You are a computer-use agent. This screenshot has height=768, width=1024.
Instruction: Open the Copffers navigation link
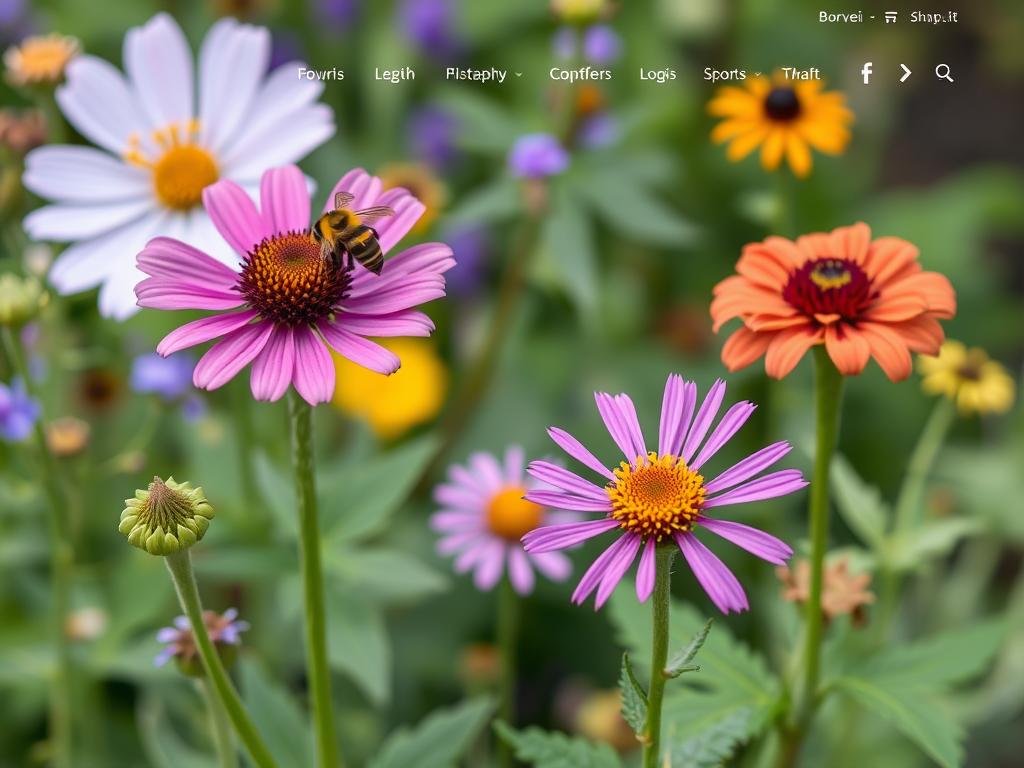point(580,74)
